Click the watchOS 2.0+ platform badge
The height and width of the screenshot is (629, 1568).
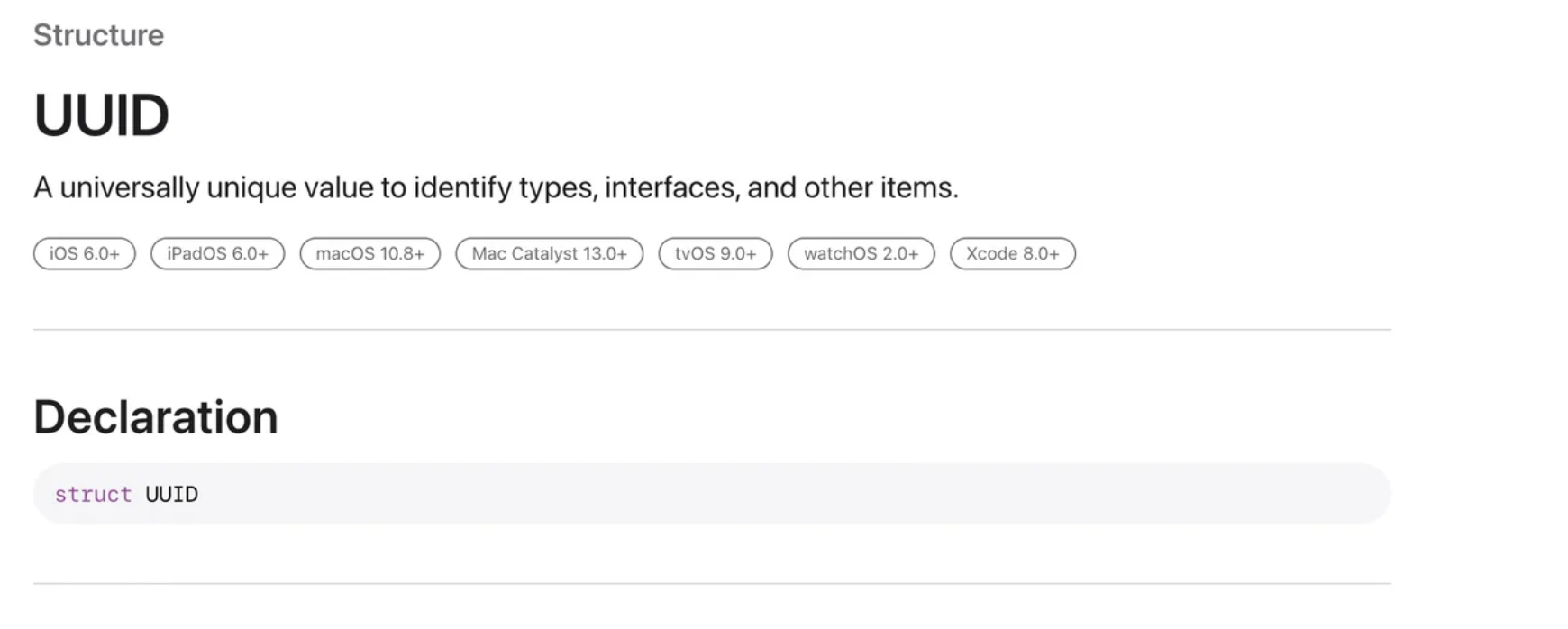coord(861,254)
